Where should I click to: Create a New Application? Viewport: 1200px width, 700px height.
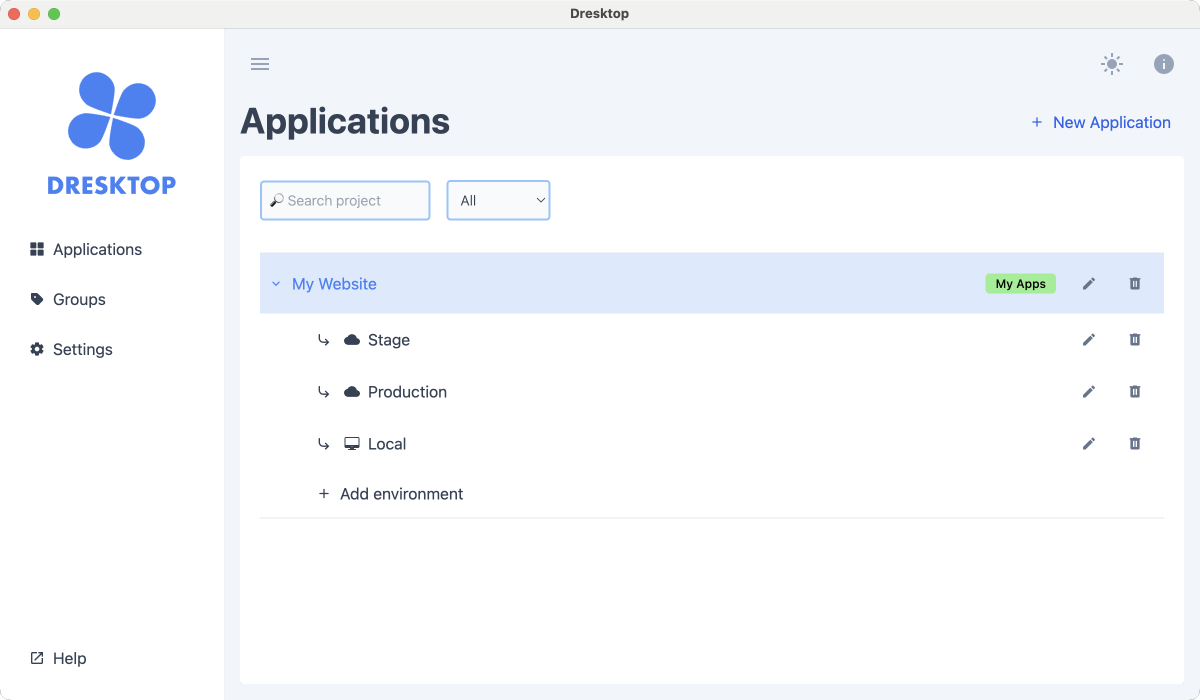(1101, 122)
